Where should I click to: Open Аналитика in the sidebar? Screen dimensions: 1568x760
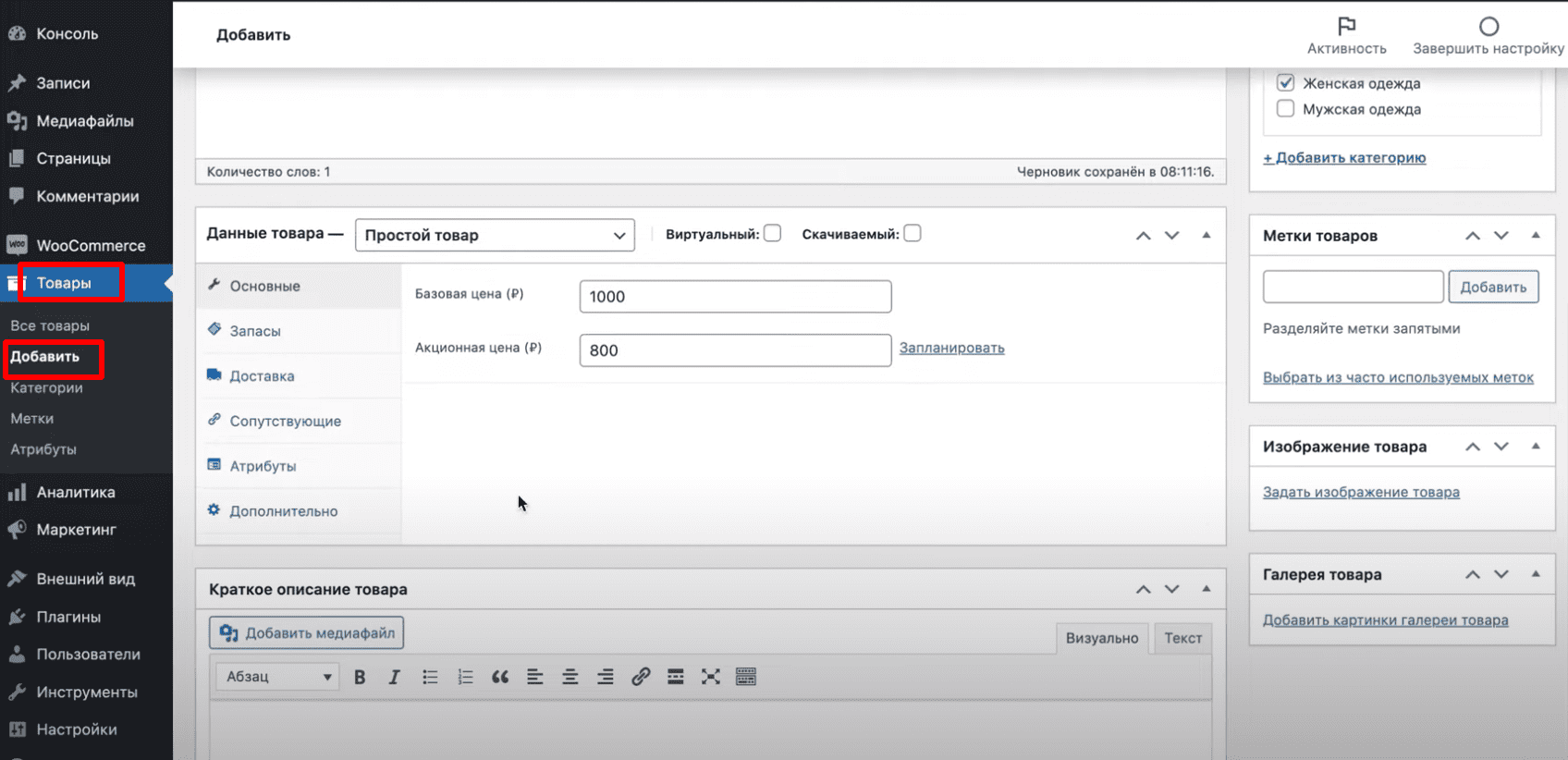pos(75,492)
